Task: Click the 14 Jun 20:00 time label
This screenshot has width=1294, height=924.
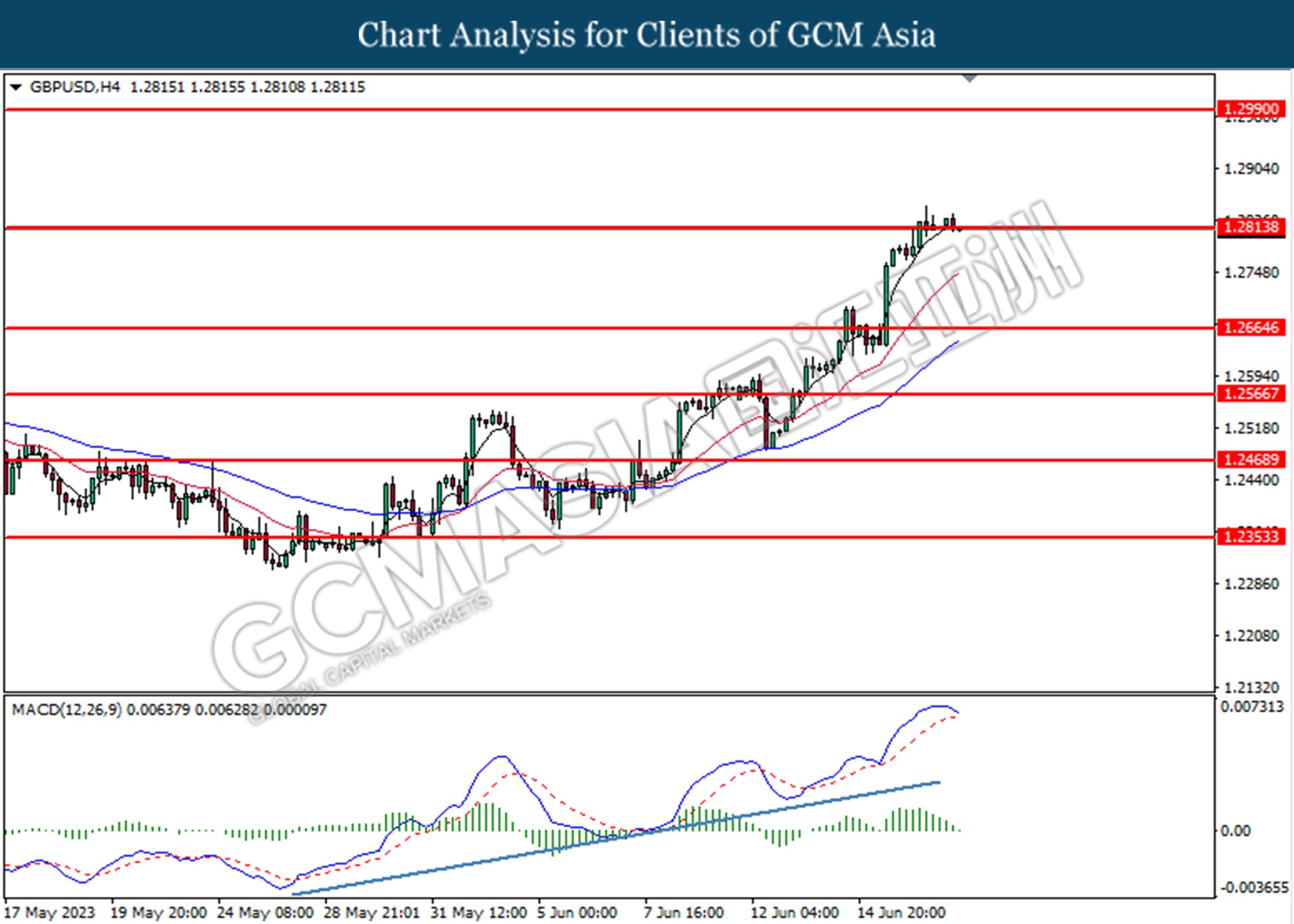Action: point(901,912)
